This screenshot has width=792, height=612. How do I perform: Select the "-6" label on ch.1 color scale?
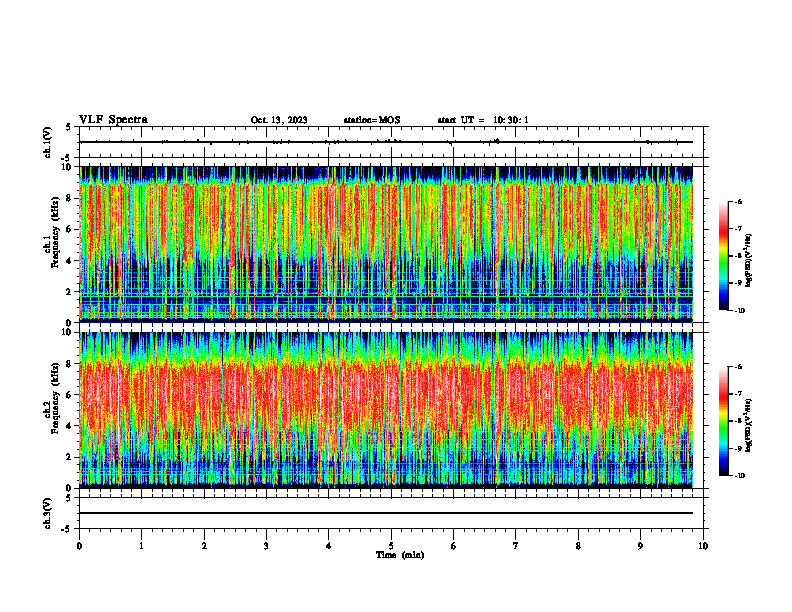point(738,202)
